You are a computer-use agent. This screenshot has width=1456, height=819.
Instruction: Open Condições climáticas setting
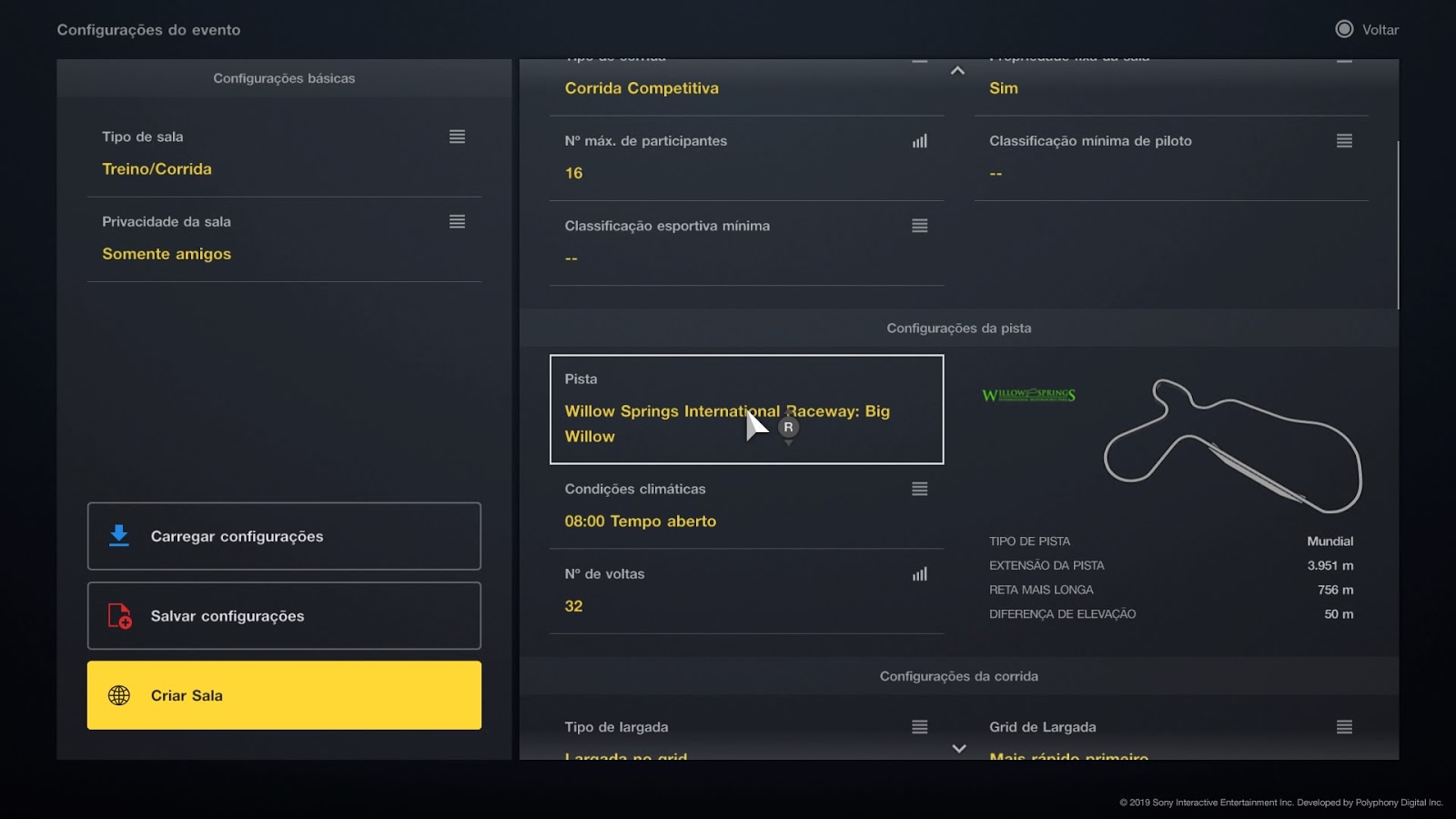pyautogui.click(x=746, y=506)
